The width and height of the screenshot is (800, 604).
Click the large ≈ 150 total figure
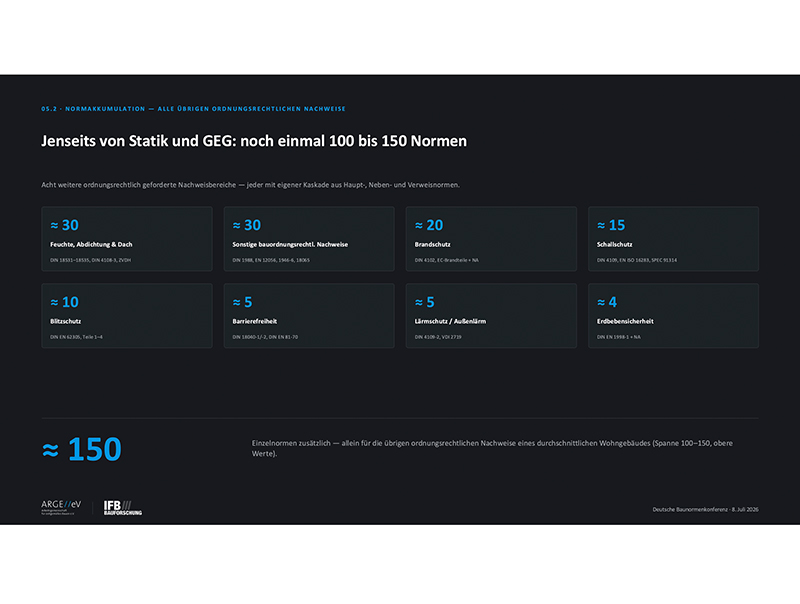pos(82,449)
